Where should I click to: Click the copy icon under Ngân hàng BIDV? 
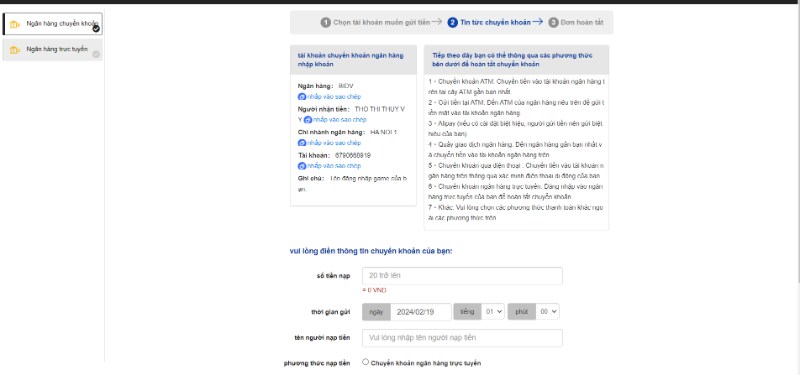point(302,96)
